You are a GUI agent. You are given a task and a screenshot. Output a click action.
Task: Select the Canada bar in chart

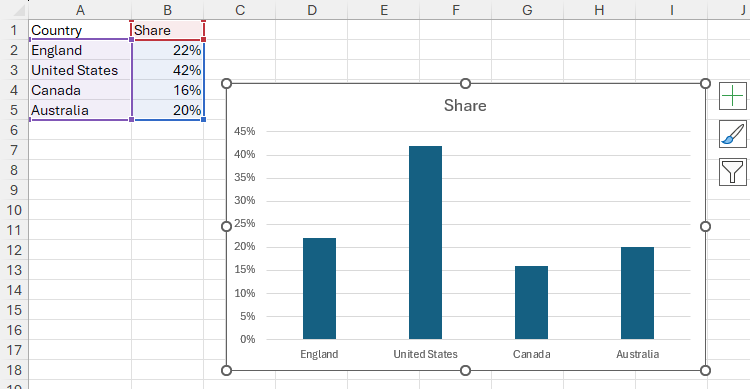pyautogui.click(x=531, y=302)
